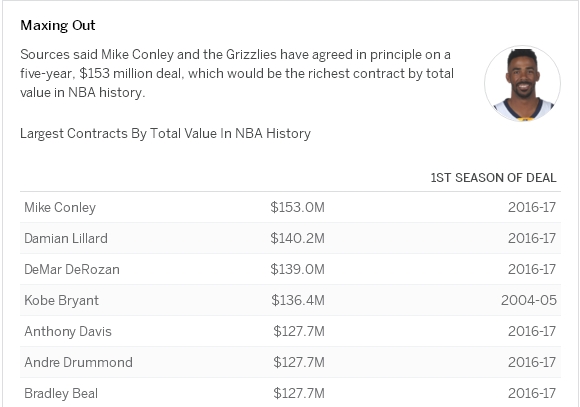Click the $153.0M contract value

tap(297, 207)
